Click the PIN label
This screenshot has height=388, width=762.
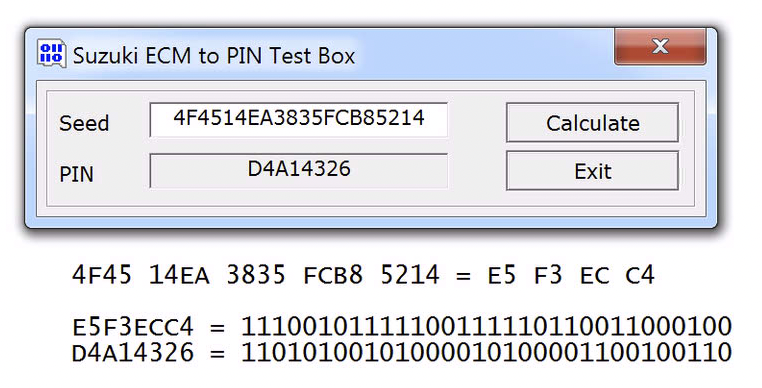76,174
